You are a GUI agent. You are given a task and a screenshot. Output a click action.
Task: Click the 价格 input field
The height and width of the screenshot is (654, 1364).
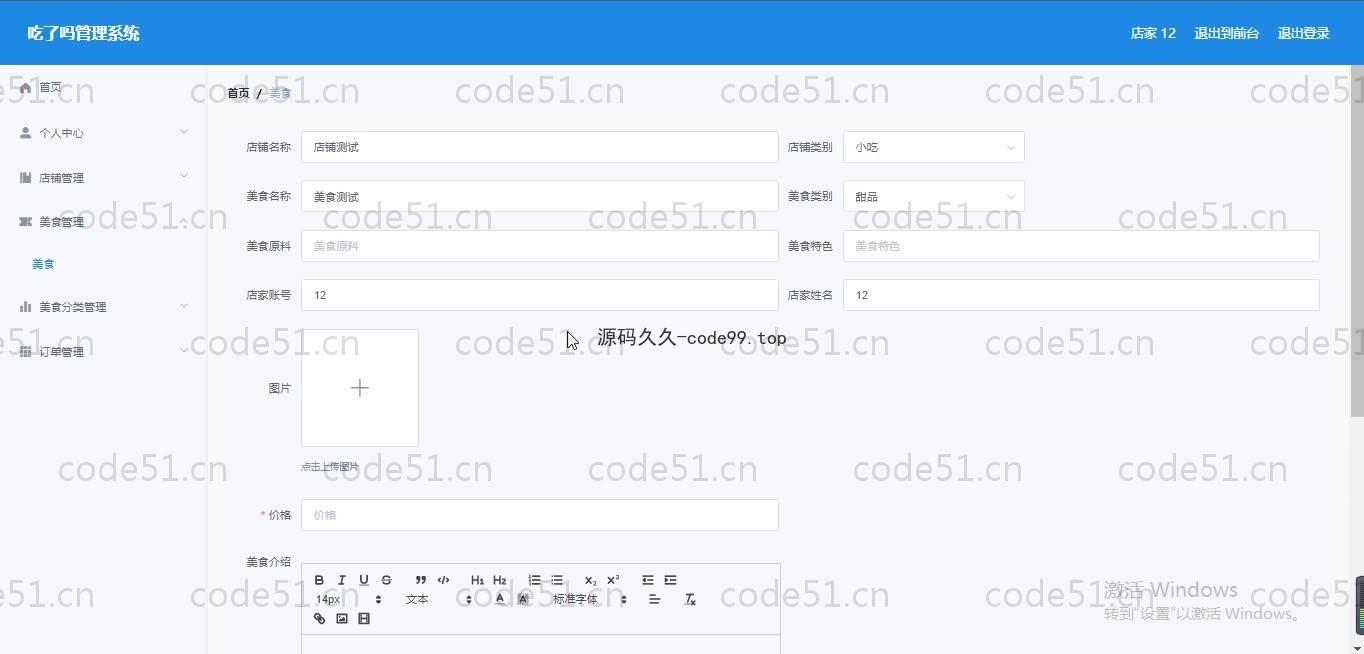pos(539,515)
